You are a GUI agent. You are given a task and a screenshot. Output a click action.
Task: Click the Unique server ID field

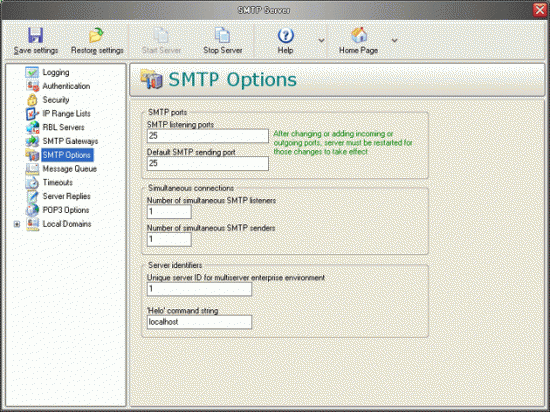point(199,289)
